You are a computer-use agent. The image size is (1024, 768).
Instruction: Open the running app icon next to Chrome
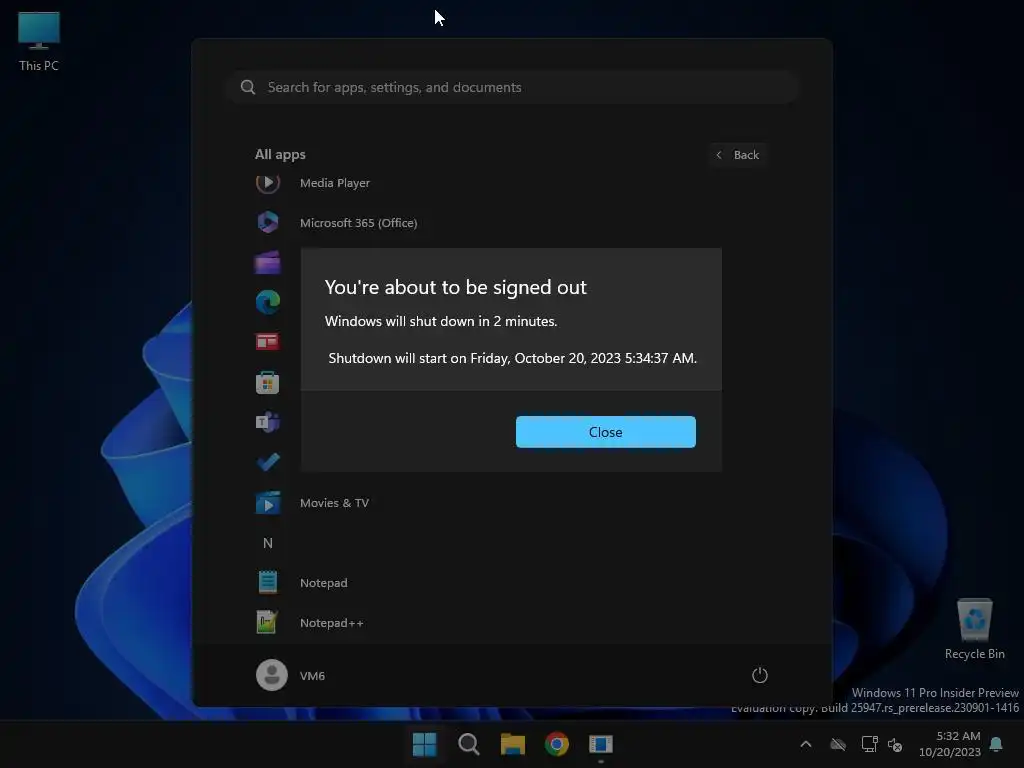tap(601, 744)
